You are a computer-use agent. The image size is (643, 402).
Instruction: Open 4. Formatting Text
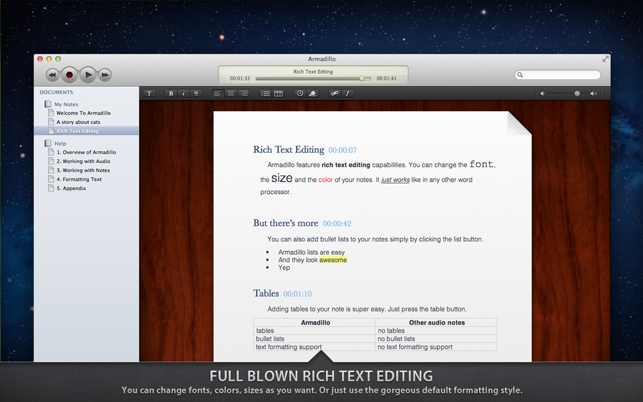tap(79, 179)
